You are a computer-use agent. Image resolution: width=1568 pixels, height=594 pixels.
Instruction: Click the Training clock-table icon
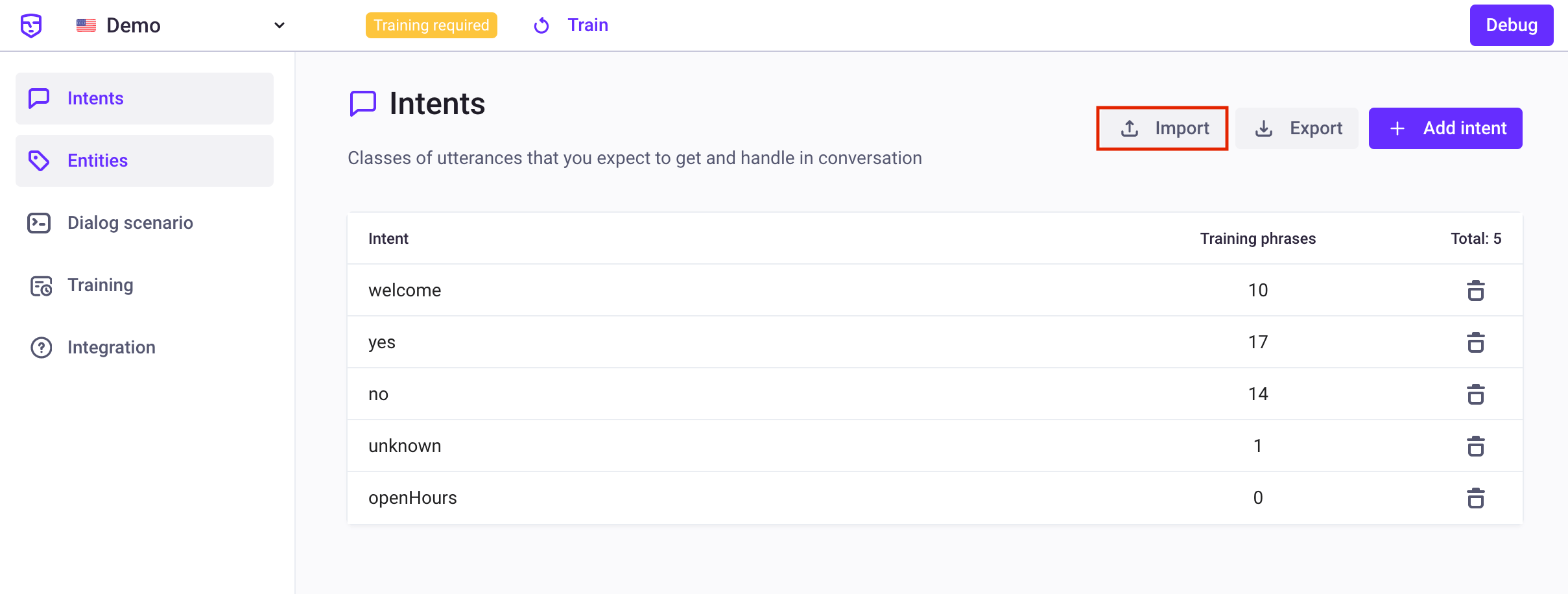click(41, 285)
